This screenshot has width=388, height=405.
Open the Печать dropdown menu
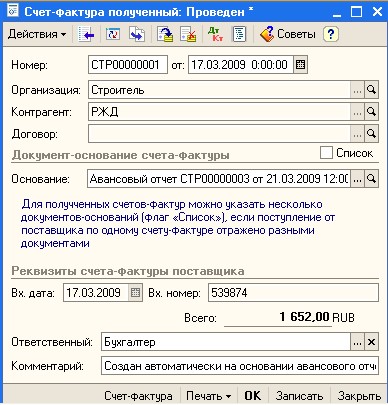pos(208,396)
